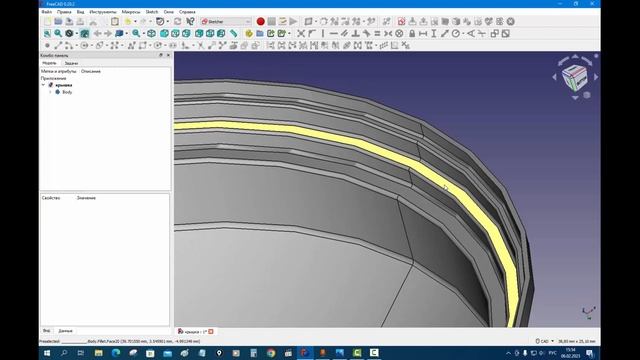Open the Правка menu
Screen dimensions: 640x360
pyautogui.click(x=64, y=12)
